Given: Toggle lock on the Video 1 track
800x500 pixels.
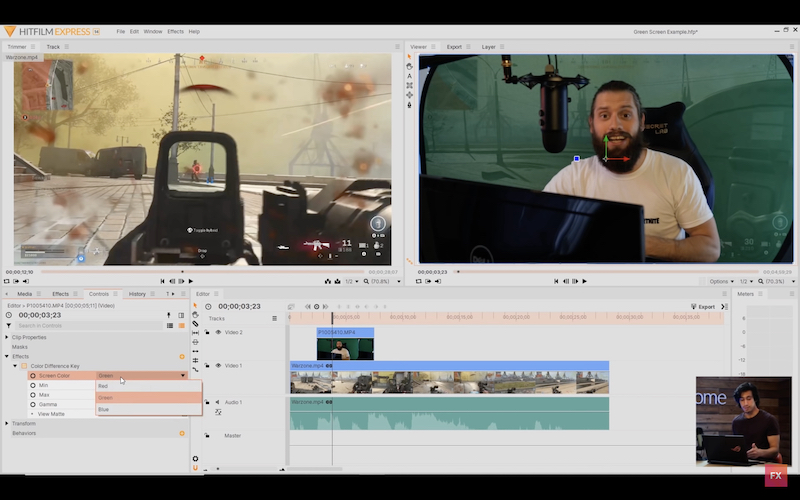Looking at the screenshot, I should (207, 366).
